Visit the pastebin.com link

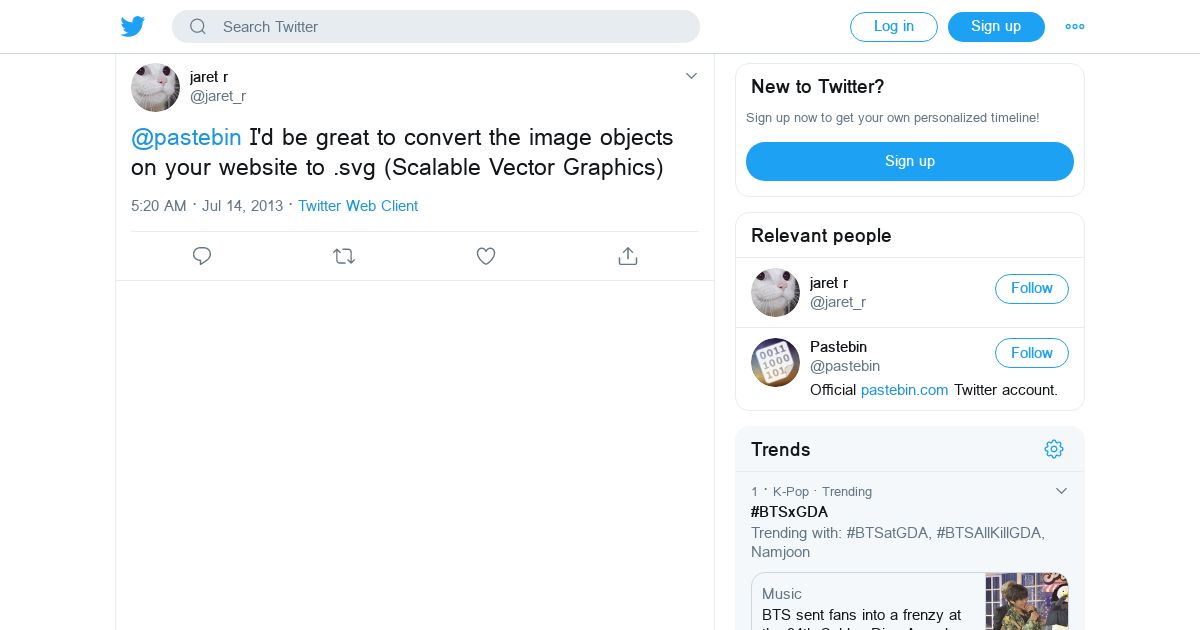point(904,390)
